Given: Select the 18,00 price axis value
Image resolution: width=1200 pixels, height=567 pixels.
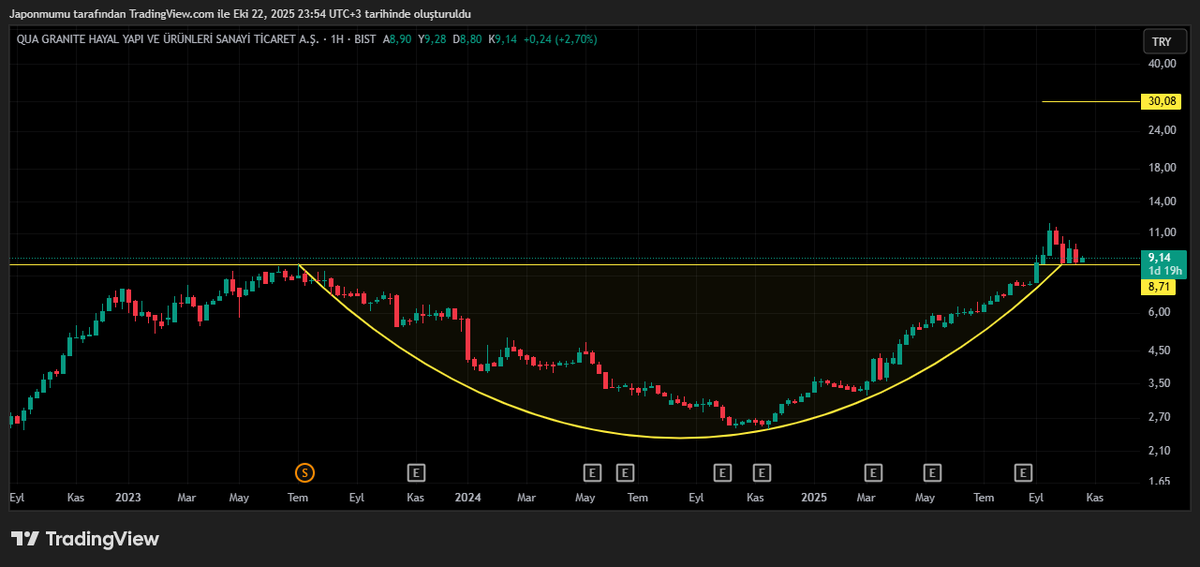Looking at the screenshot, I should click(x=1162, y=167).
